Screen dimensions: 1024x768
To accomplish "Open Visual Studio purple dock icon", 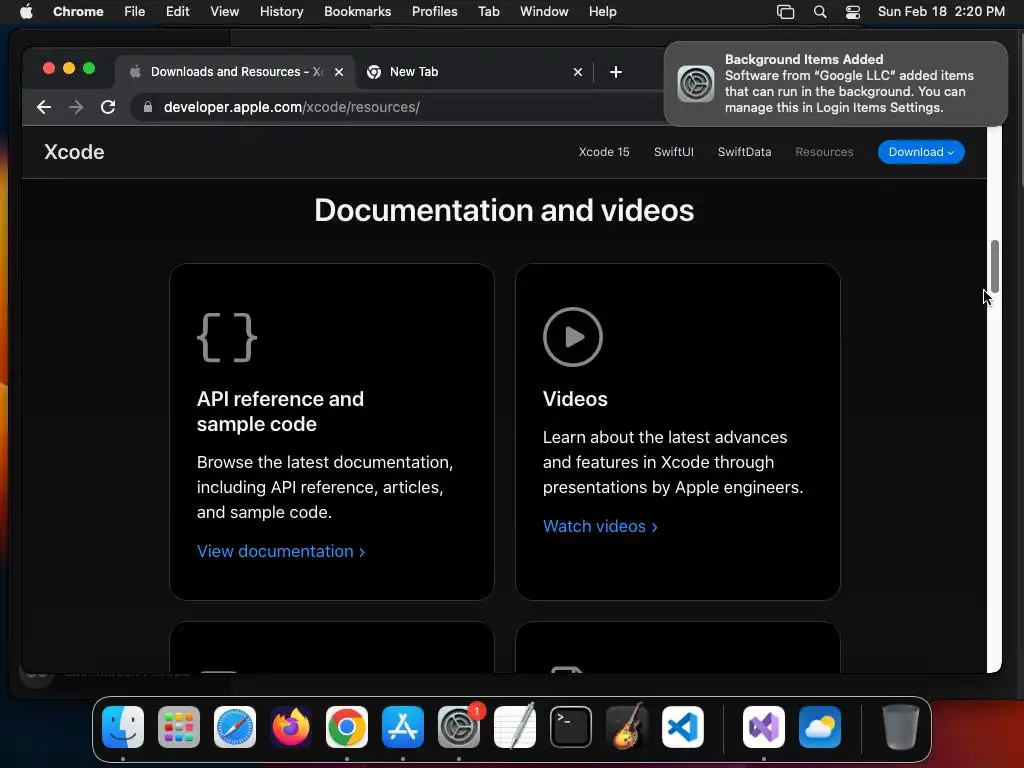I will 764,727.
